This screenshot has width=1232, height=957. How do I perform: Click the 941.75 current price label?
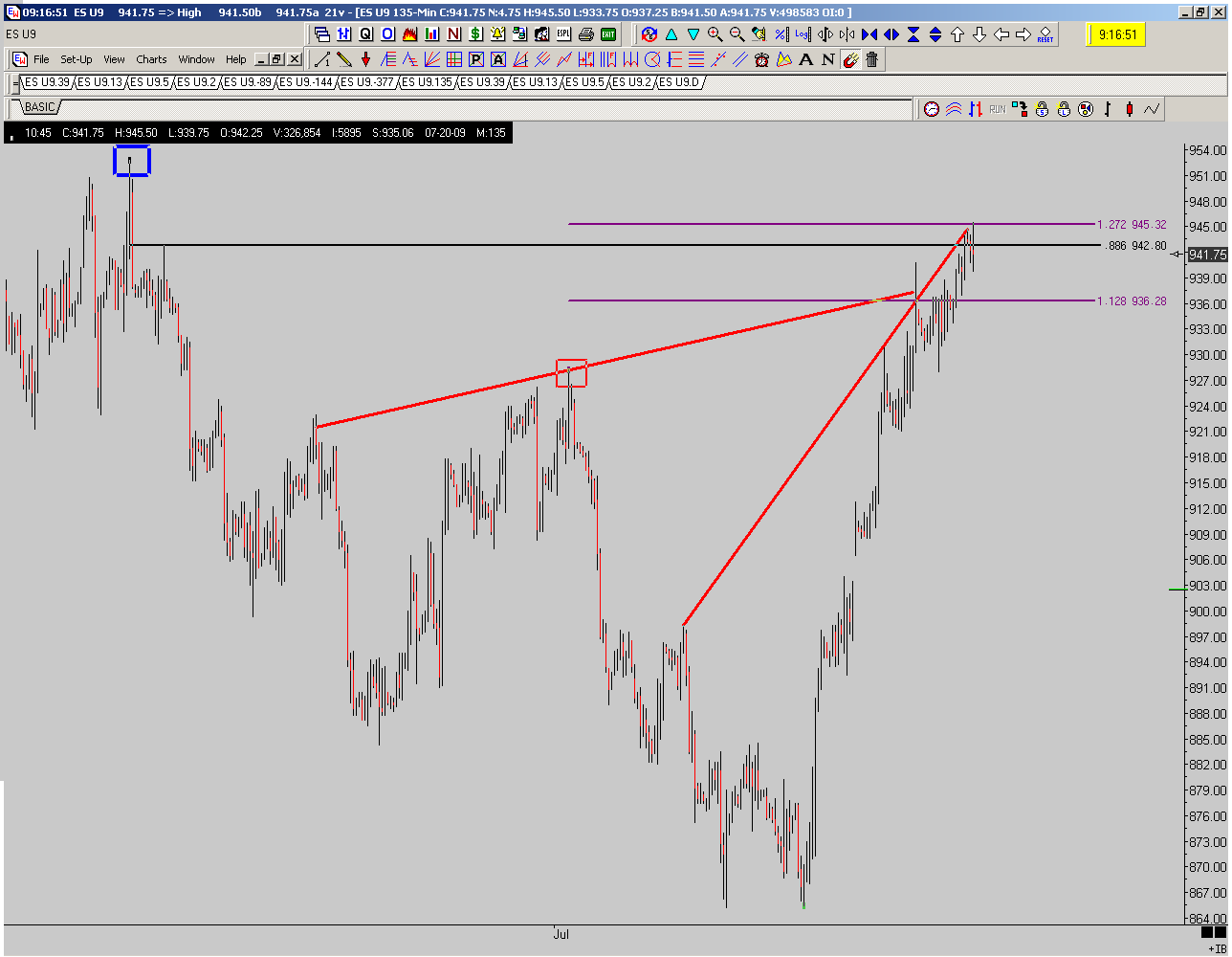1207,255
